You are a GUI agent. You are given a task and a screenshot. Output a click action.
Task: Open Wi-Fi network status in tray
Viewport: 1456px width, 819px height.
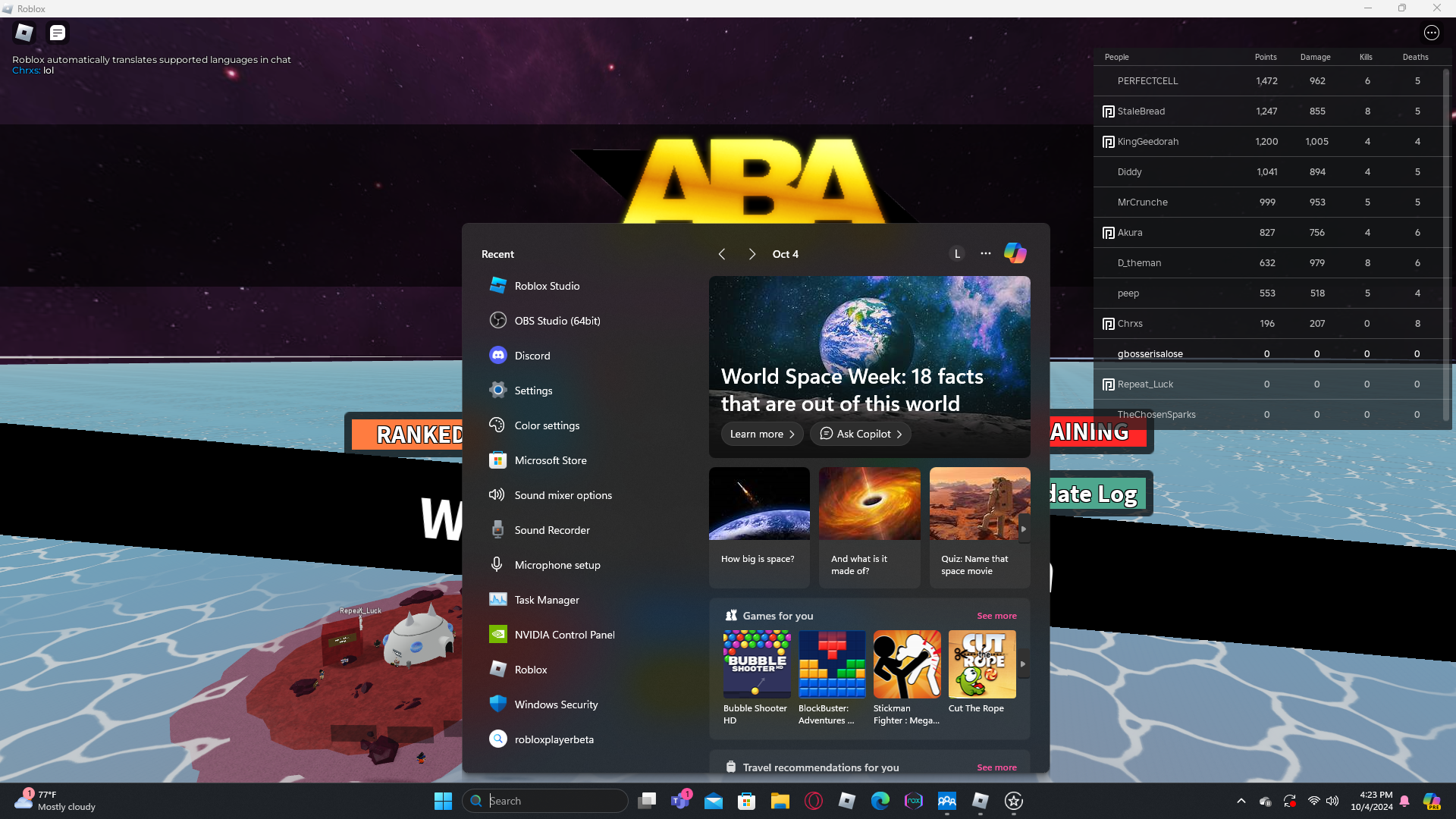point(1313,801)
